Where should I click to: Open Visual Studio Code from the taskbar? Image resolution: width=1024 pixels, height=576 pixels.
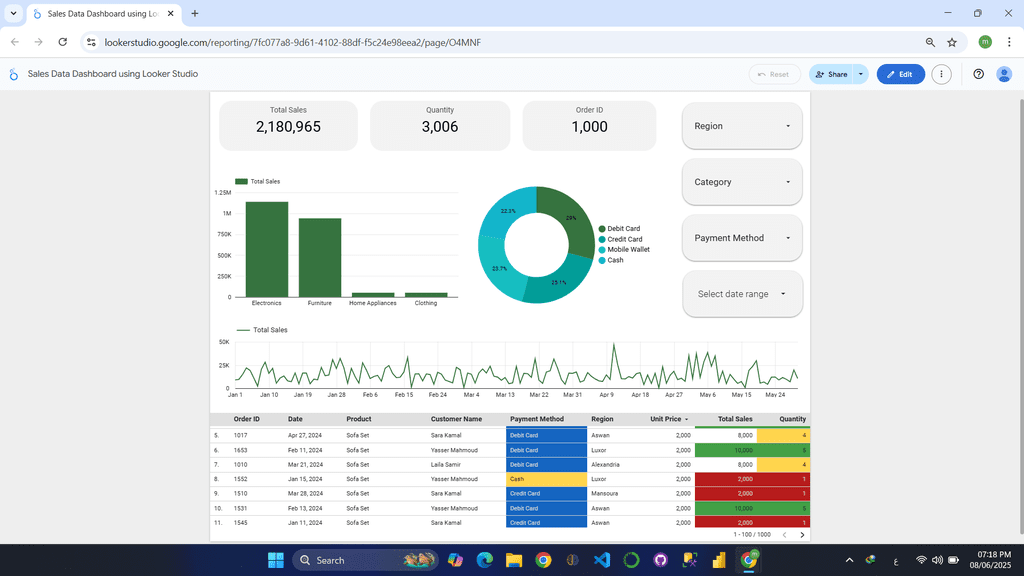[x=601, y=560]
